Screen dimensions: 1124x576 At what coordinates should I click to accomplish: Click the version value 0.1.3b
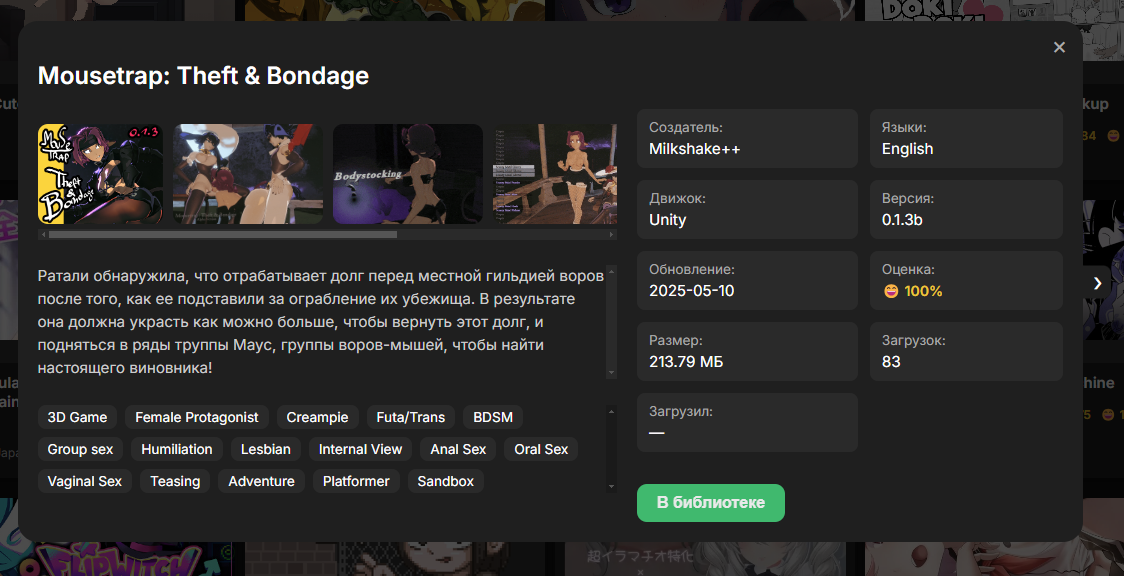point(902,220)
